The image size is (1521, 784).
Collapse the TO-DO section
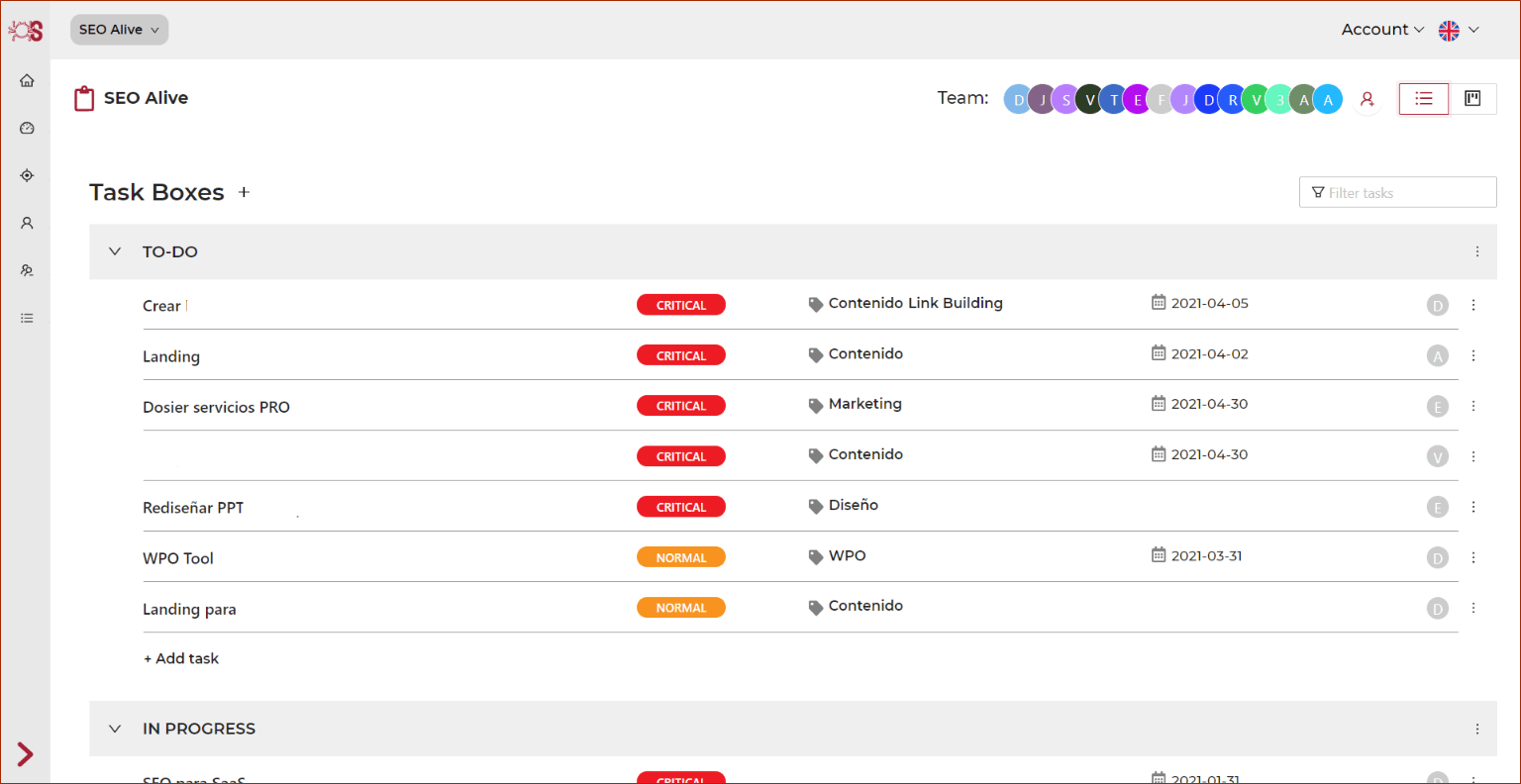click(114, 251)
